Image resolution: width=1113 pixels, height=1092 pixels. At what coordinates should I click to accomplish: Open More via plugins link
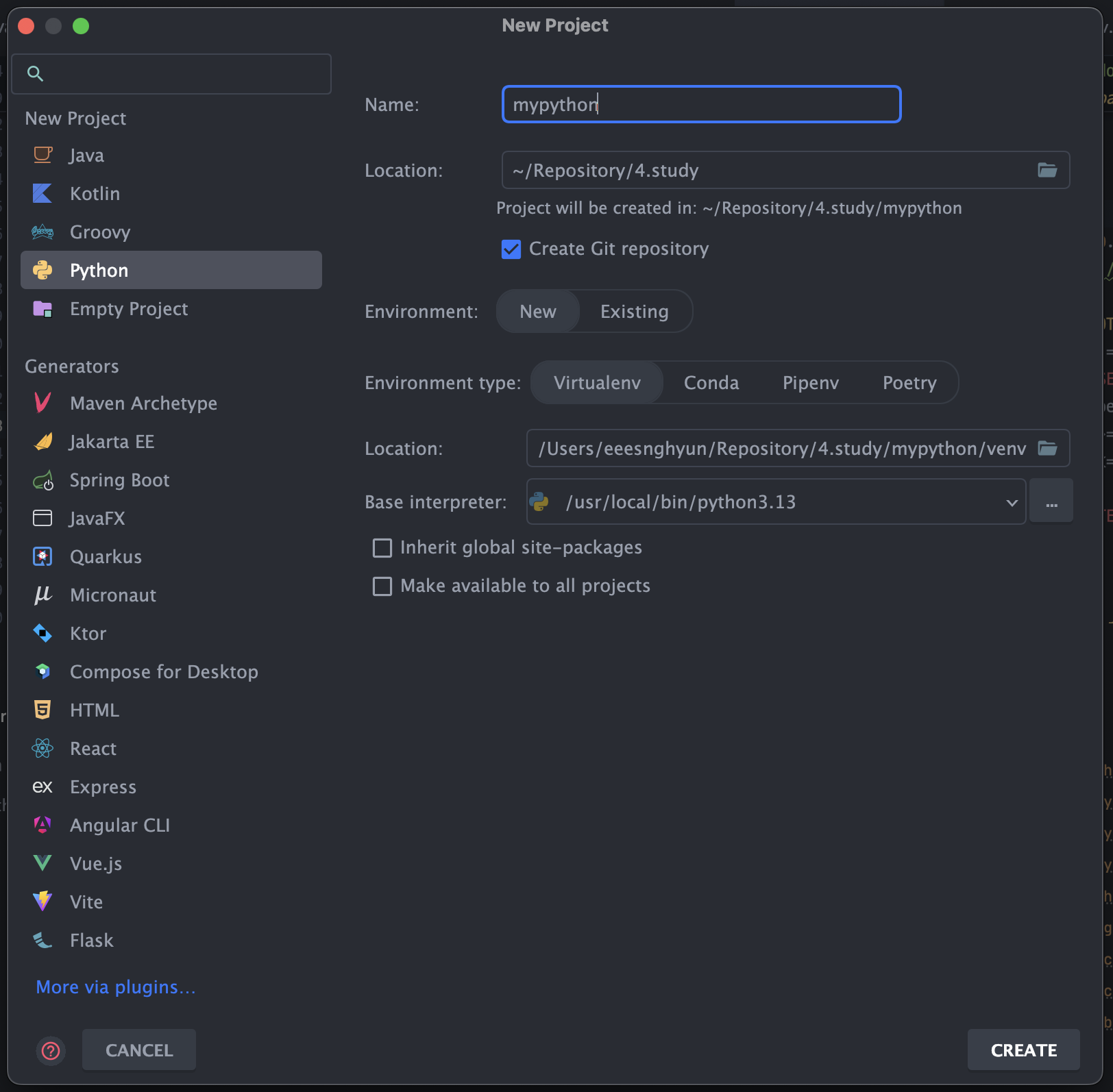pos(116,986)
